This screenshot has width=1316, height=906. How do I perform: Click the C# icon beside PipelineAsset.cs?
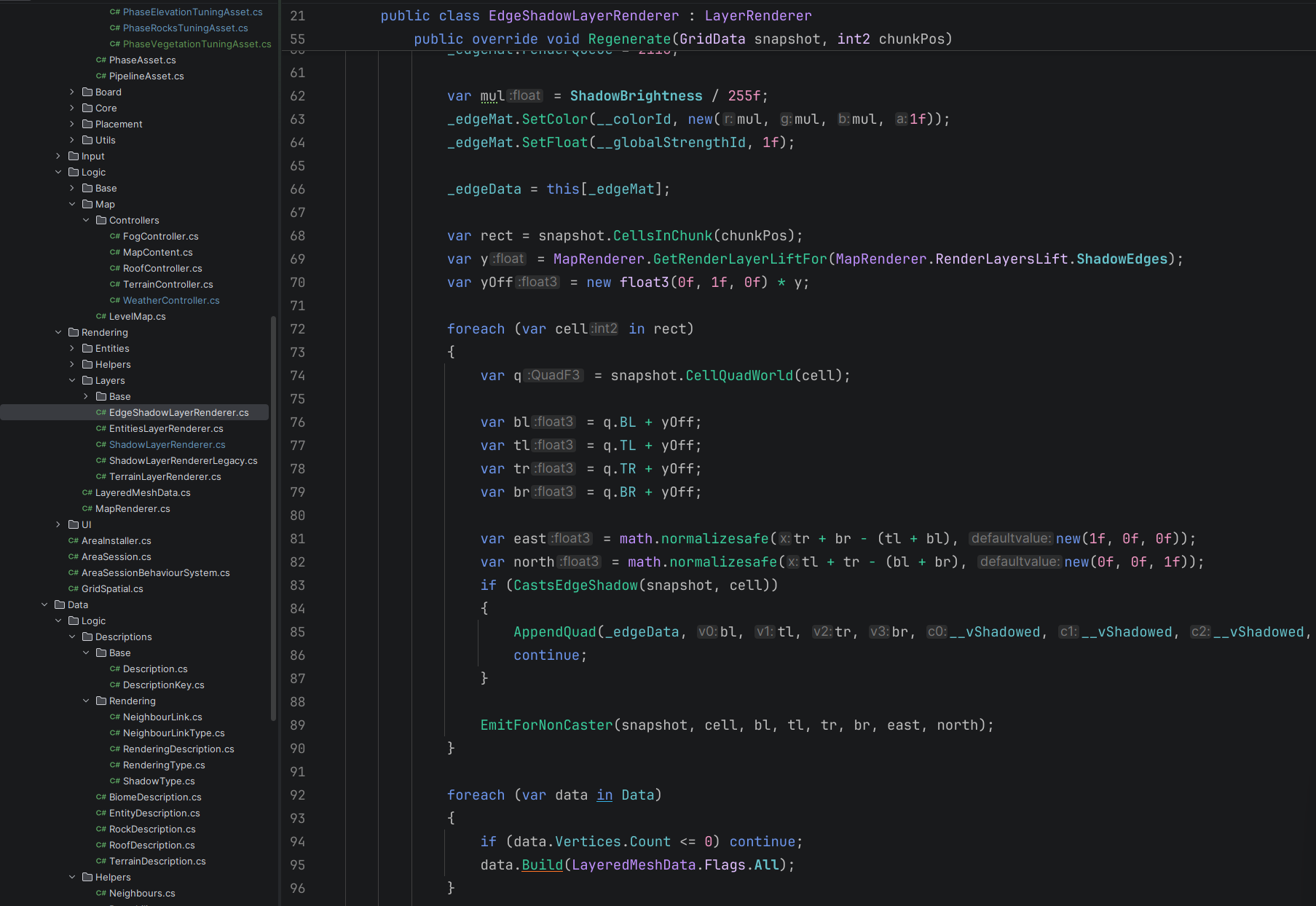(x=101, y=76)
